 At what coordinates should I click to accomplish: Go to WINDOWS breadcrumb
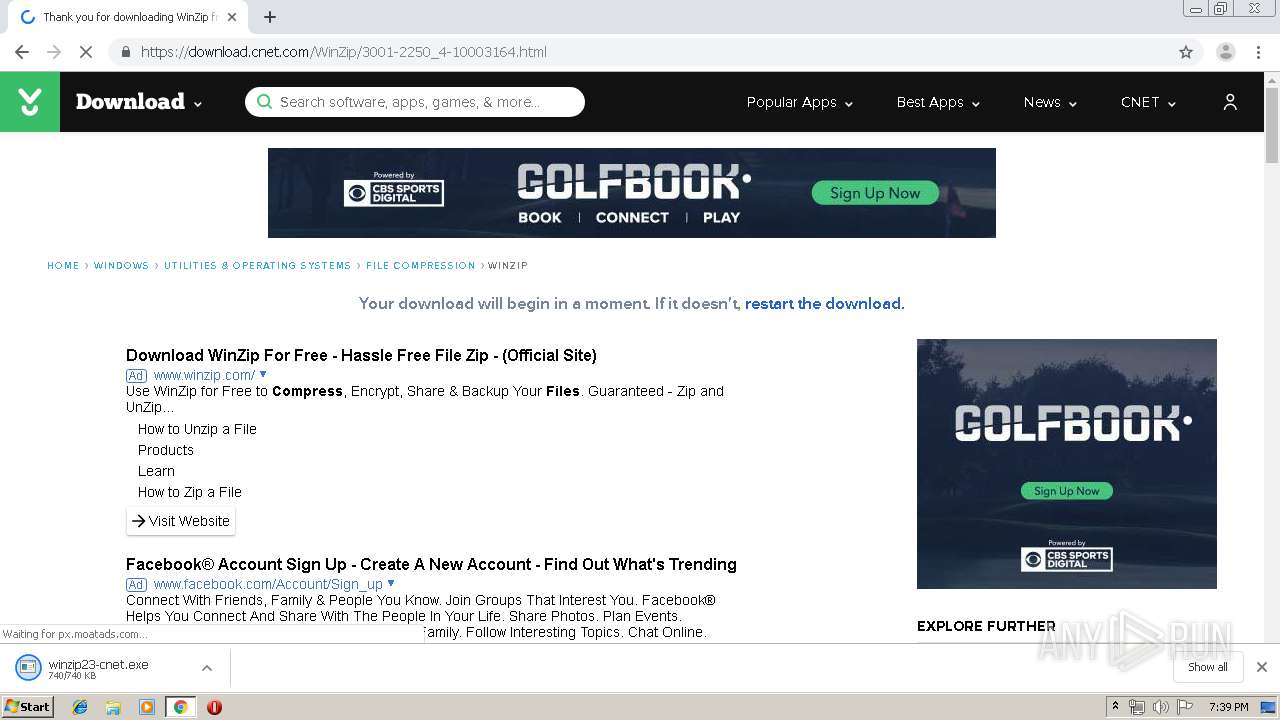(x=121, y=266)
